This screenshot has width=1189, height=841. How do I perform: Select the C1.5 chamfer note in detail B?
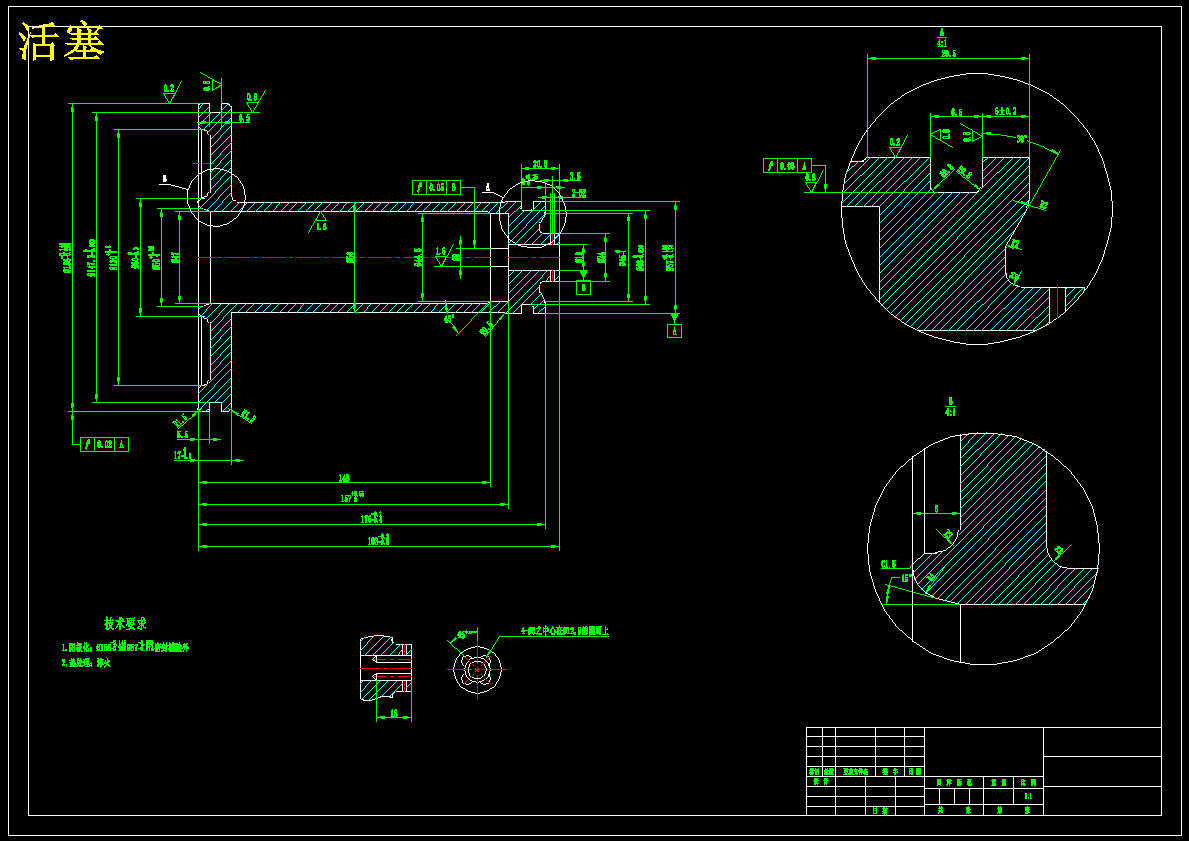tap(888, 564)
